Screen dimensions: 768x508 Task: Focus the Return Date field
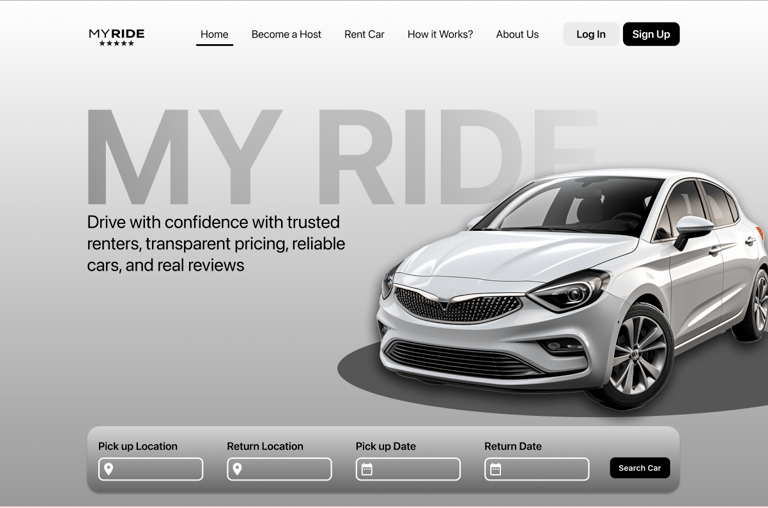coord(537,469)
